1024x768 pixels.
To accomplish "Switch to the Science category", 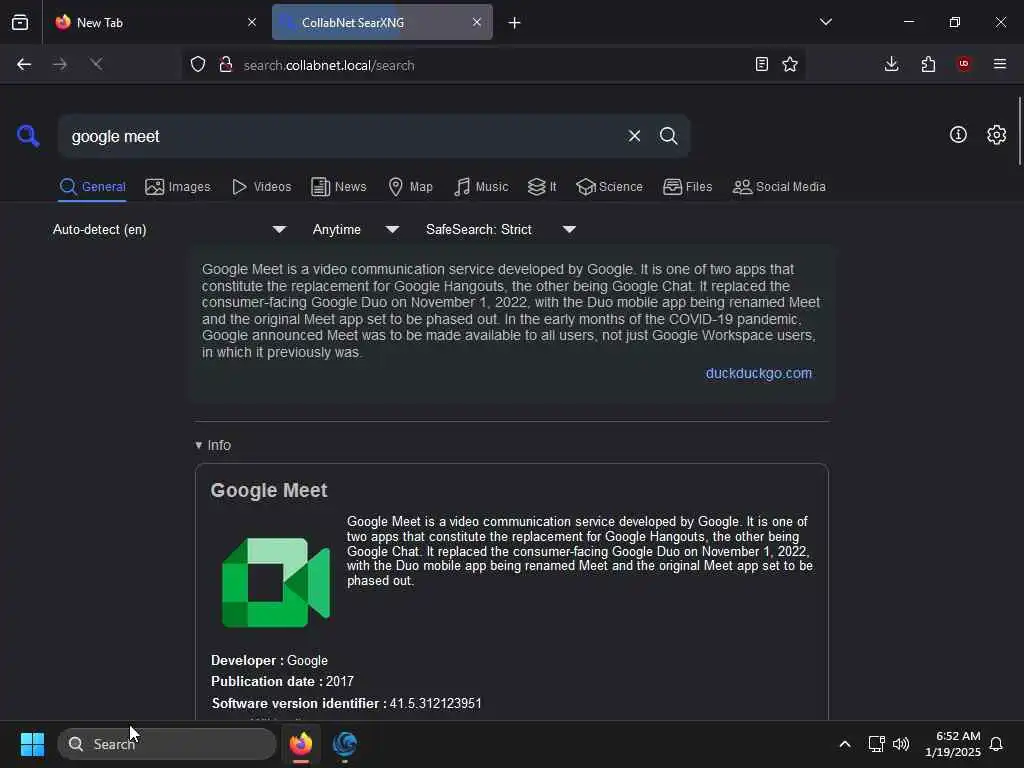I will (609, 187).
